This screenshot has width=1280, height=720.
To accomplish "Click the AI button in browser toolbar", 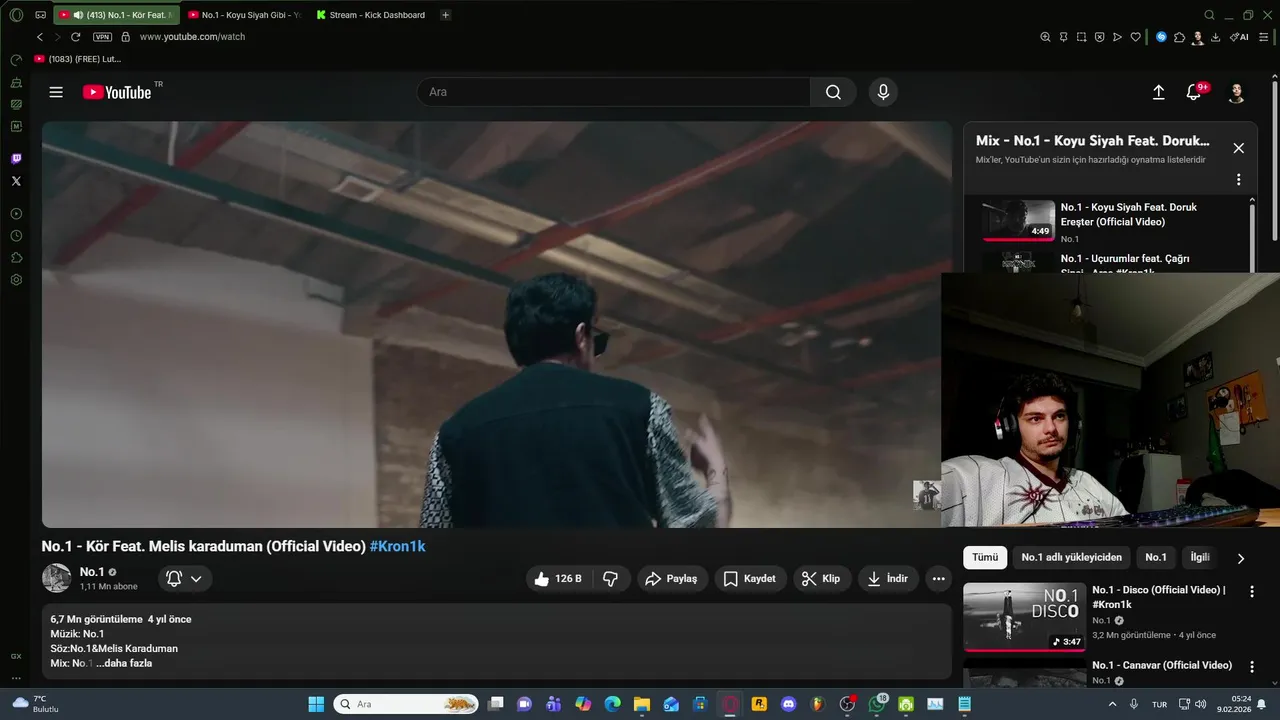I will (x=1239, y=37).
